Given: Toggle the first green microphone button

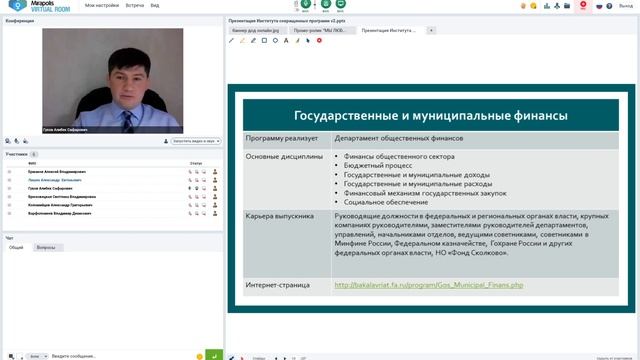Looking at the screenshot, I should [306, 4].
